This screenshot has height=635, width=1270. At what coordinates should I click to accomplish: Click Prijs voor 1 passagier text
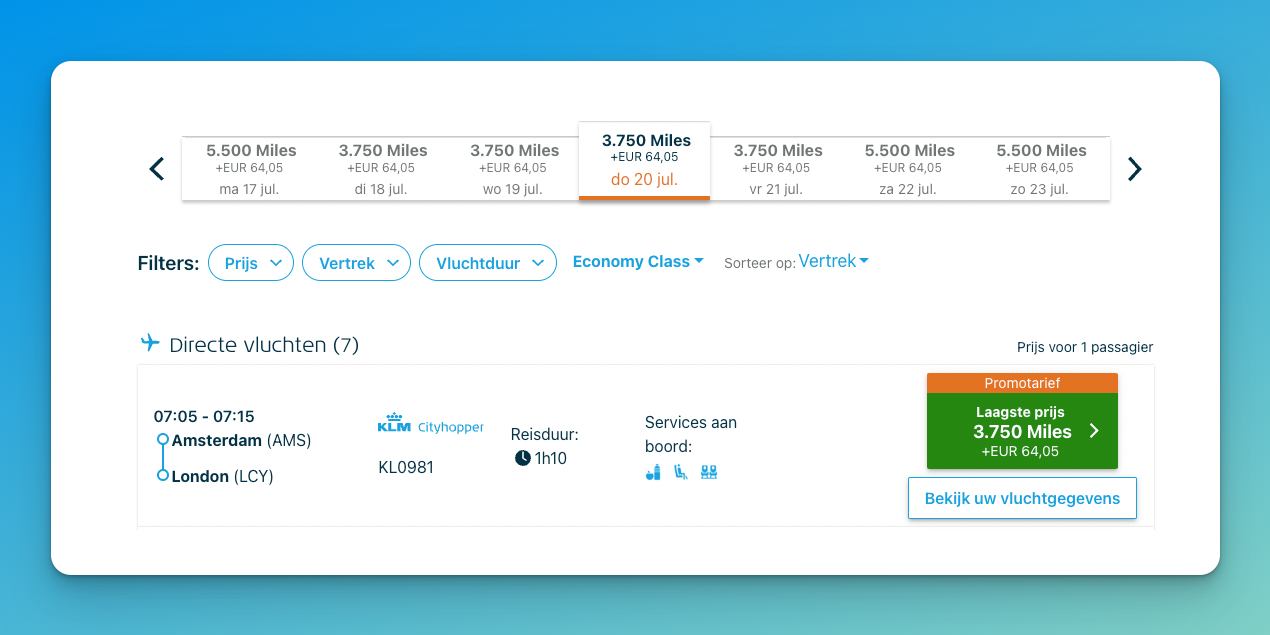tap(1085, 347)
